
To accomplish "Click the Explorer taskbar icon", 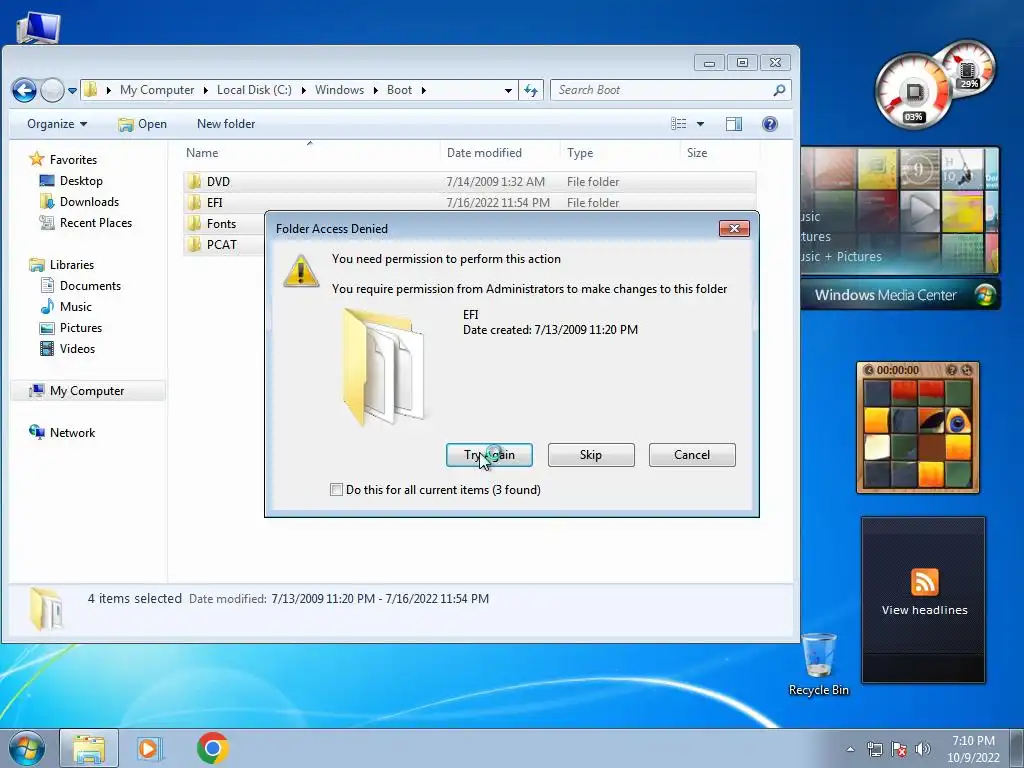I will tap(89, 748).
